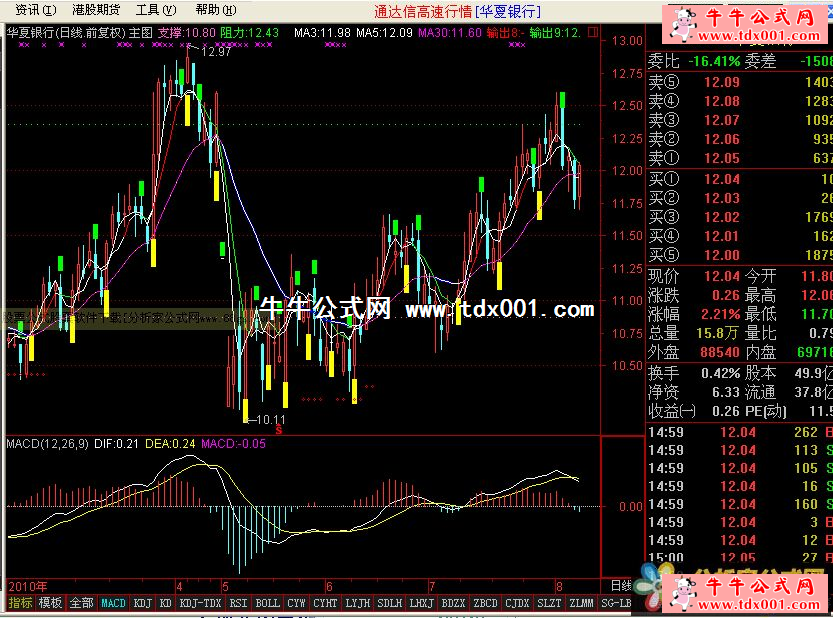Select the CYW indicator tab
The width and height of the screenshot is (833, 618).
click(296, 603)
